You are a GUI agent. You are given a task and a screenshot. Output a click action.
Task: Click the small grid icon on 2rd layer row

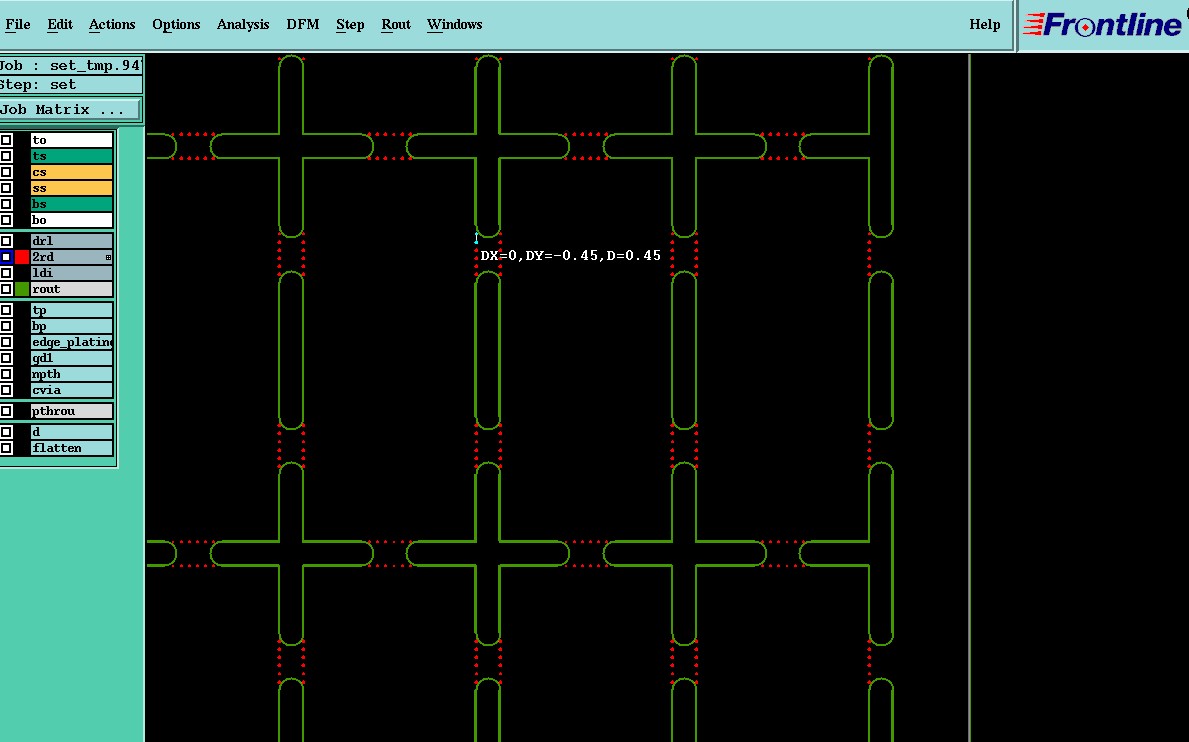108,258
